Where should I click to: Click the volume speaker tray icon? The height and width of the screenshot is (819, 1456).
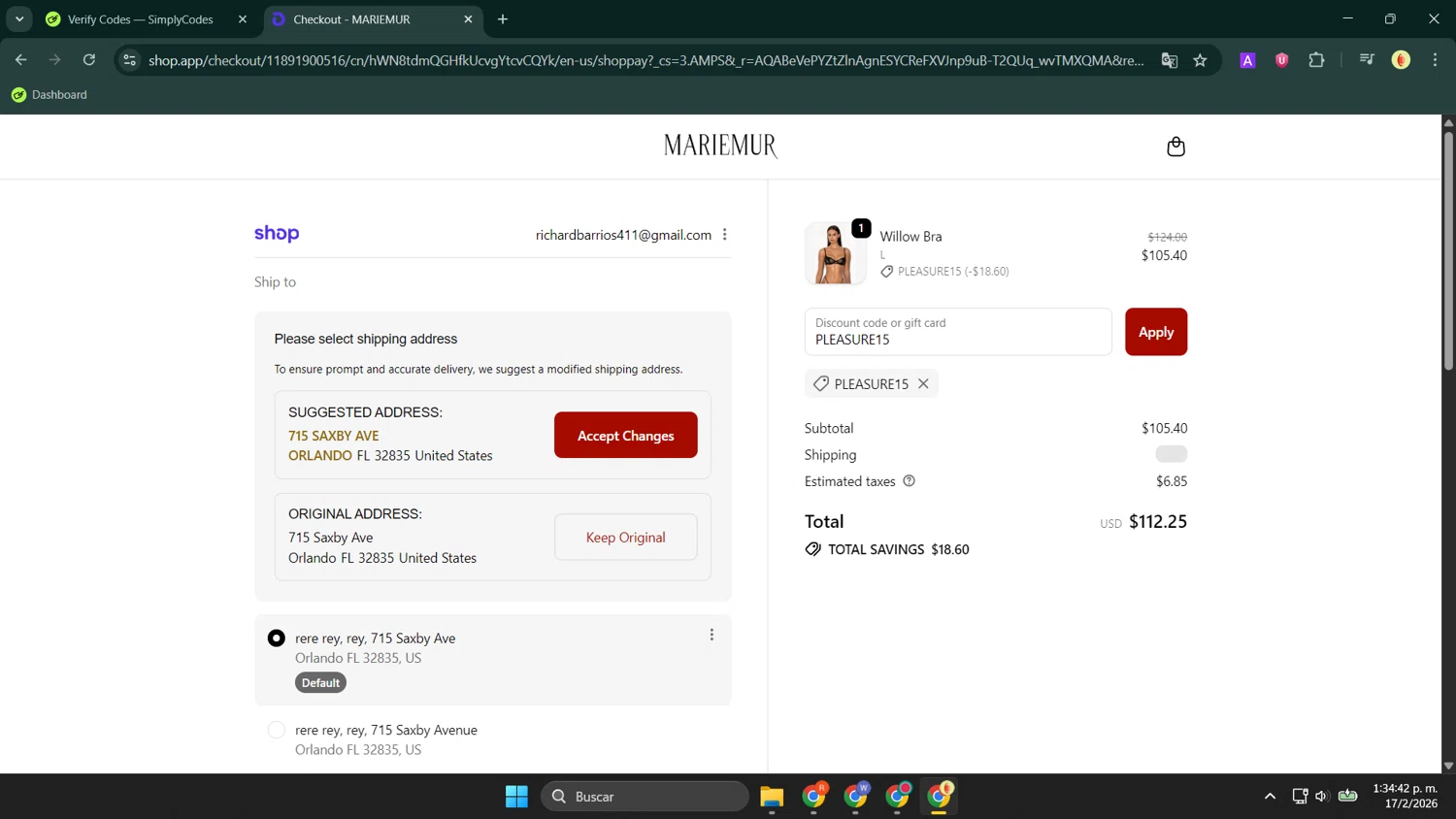coord(1321,797)
